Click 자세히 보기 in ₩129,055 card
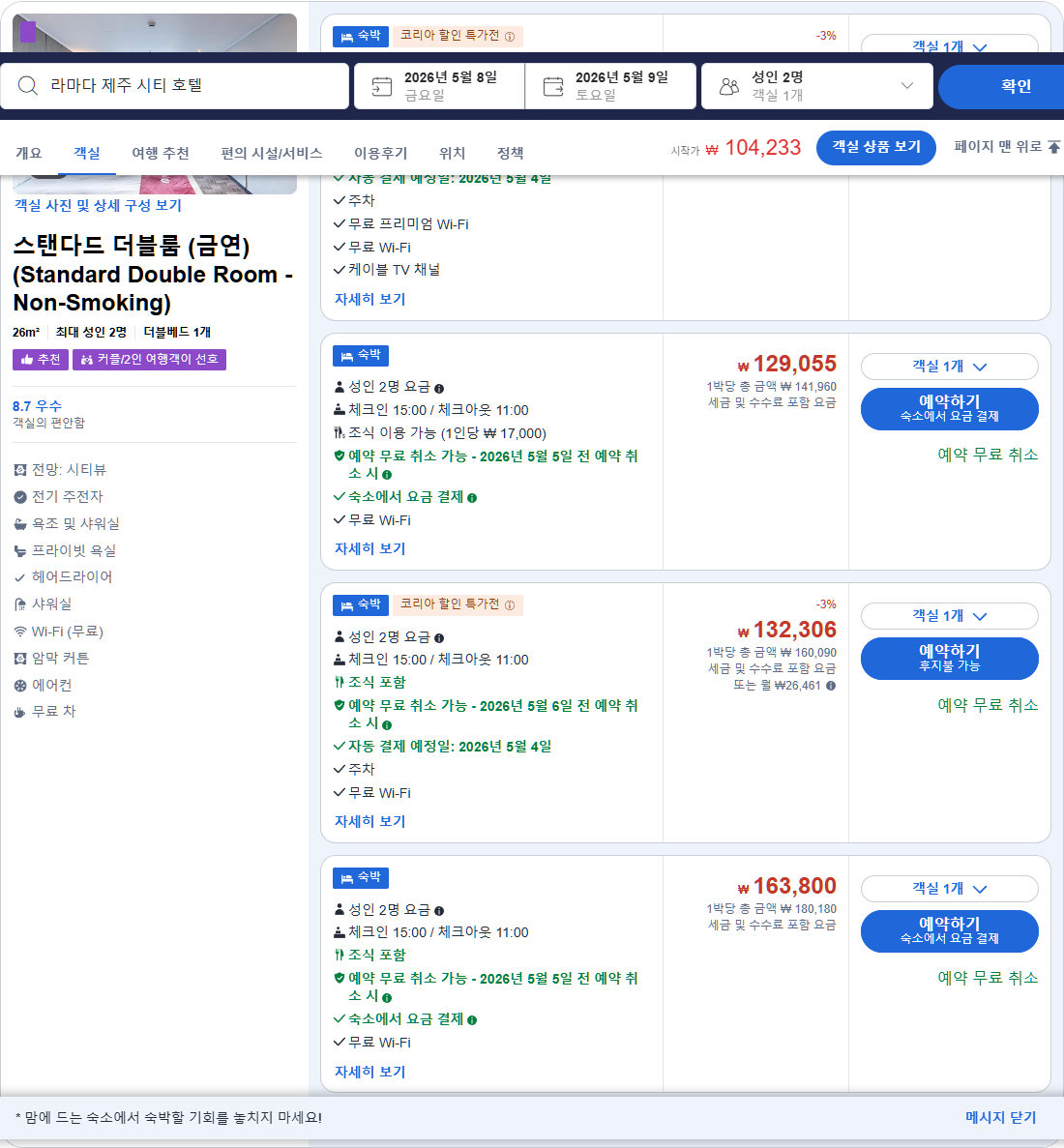Image resolution: width=1064 pixels, height=1148 pixels. 369,549
